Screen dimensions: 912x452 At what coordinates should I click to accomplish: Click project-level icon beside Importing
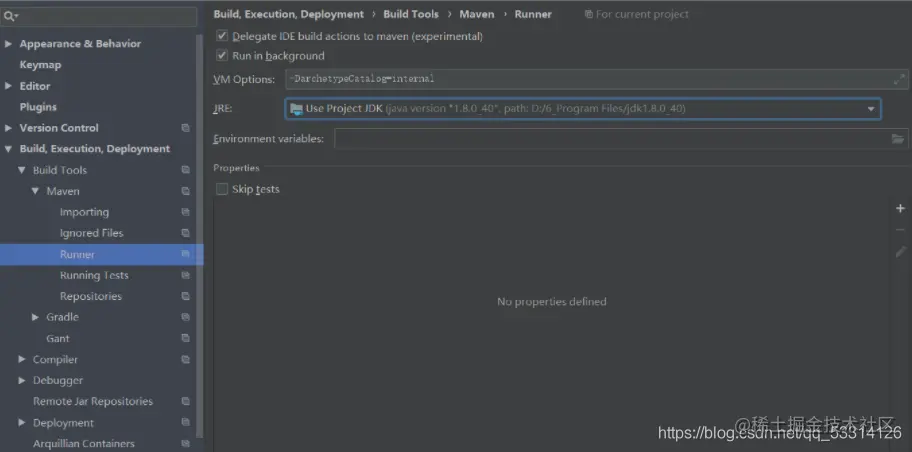[x=186, y=212]
